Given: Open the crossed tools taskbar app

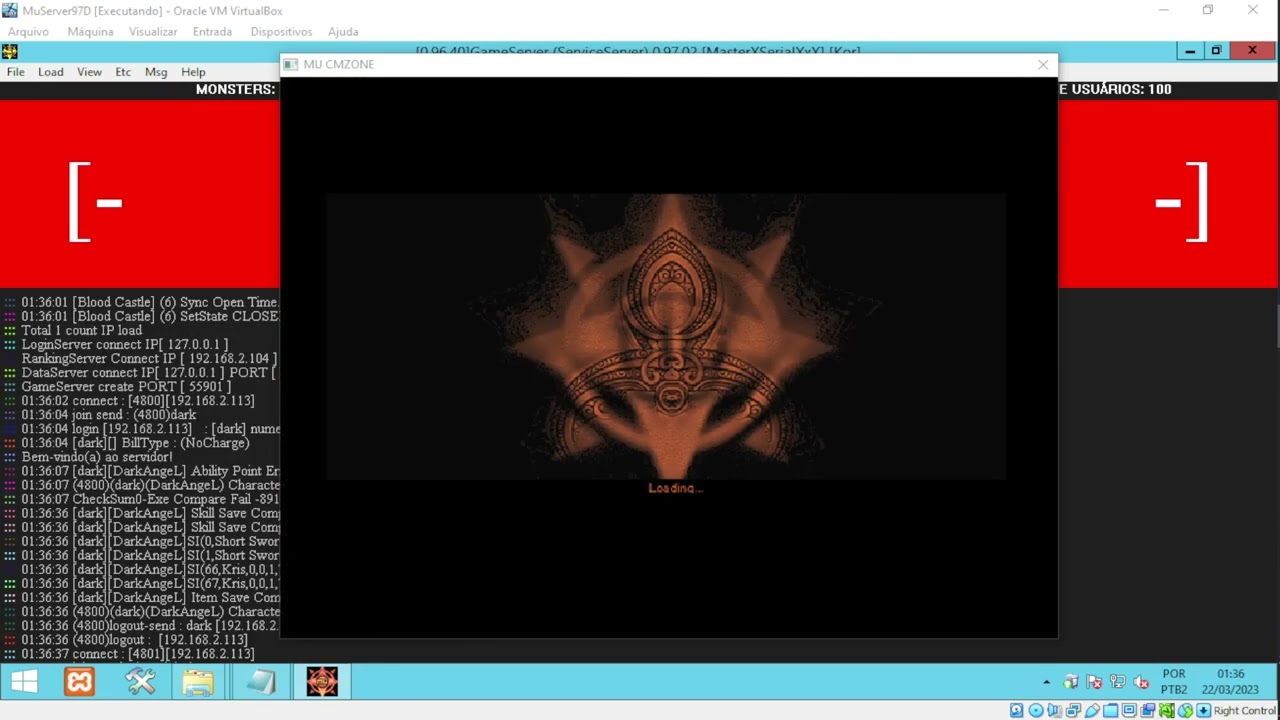Looking at the screenshot, I should [x=140, y=682].
